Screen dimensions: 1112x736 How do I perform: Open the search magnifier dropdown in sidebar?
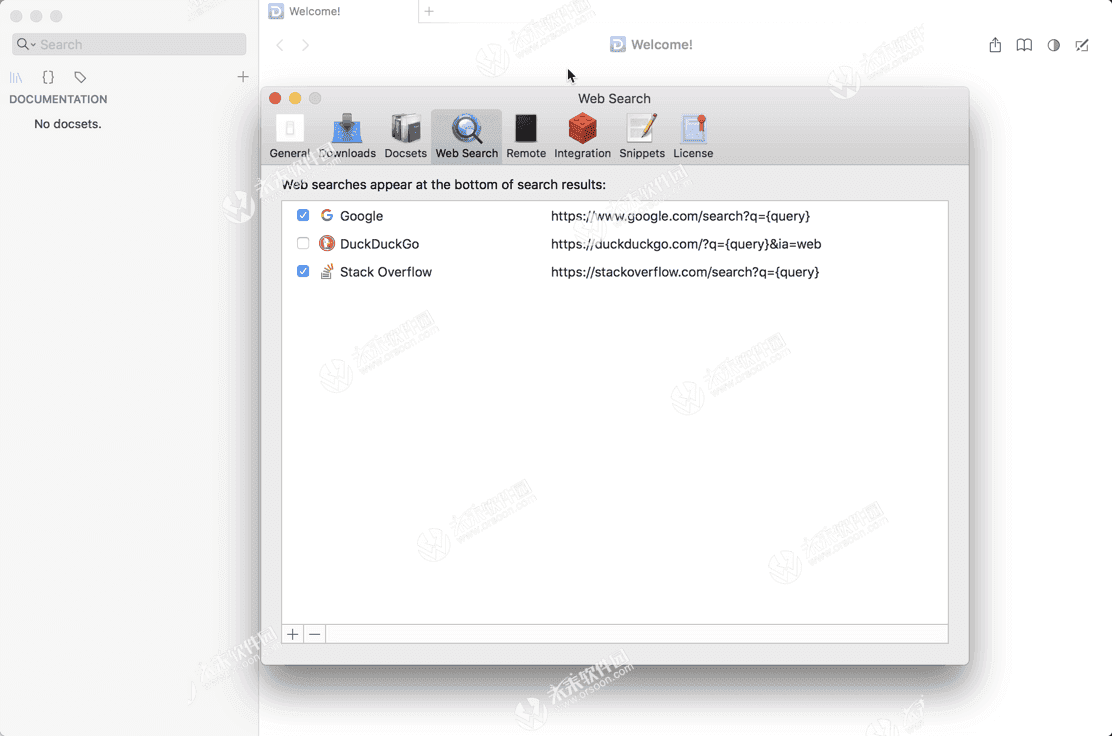click(26, 44)
